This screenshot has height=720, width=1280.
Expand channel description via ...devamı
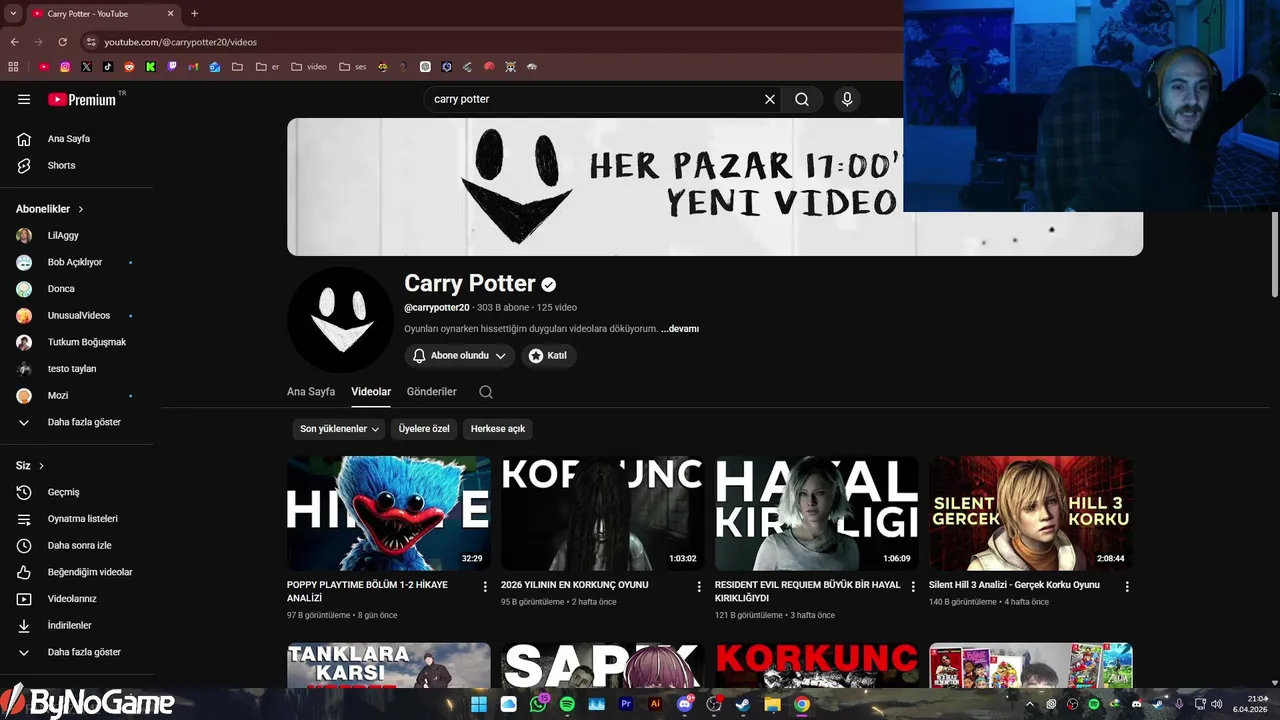[x=680, y=329]
